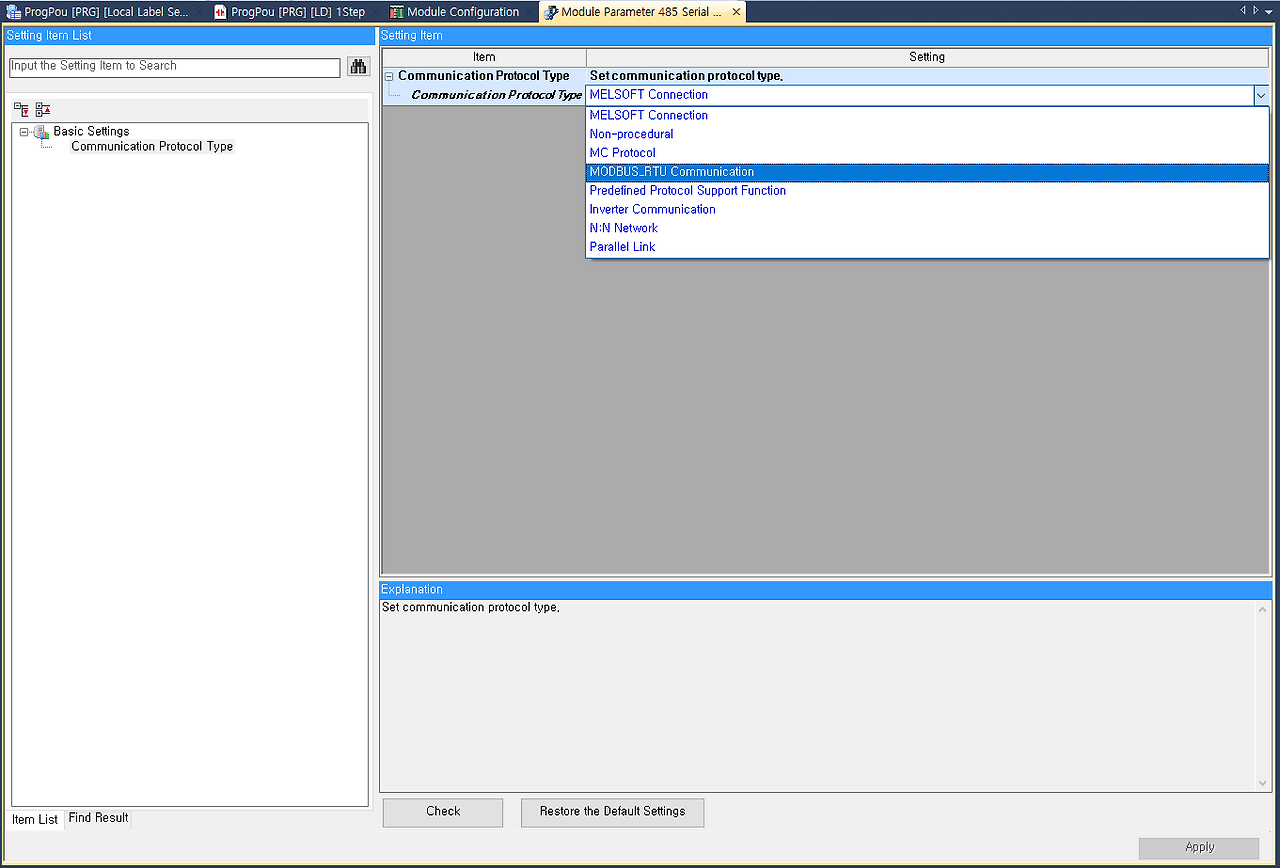
Task: Switch to the Find Result tab
Action: [x=97, y=818]
